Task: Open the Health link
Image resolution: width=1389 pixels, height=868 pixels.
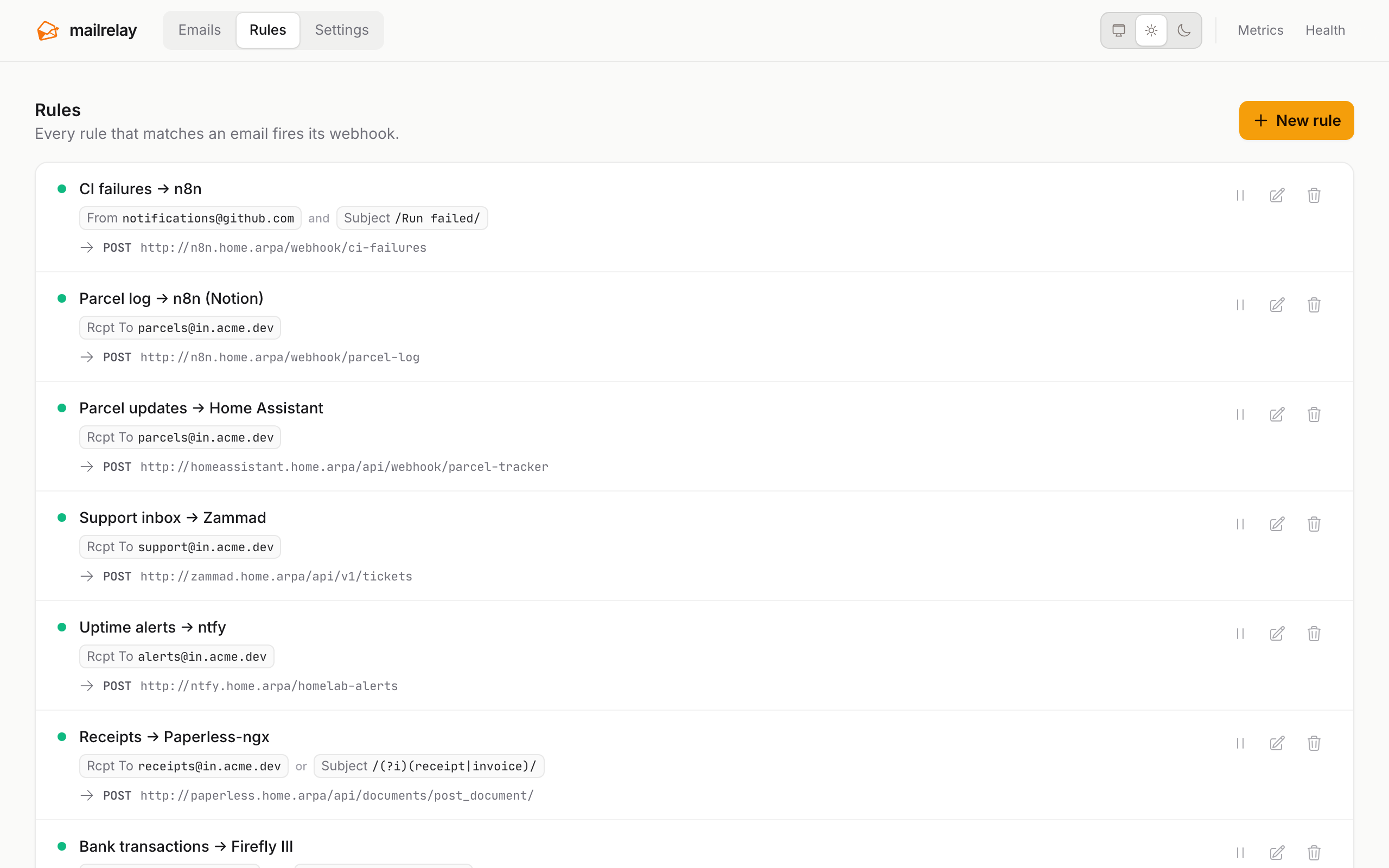Action: pyautogui.click(x=1326, y=30)
